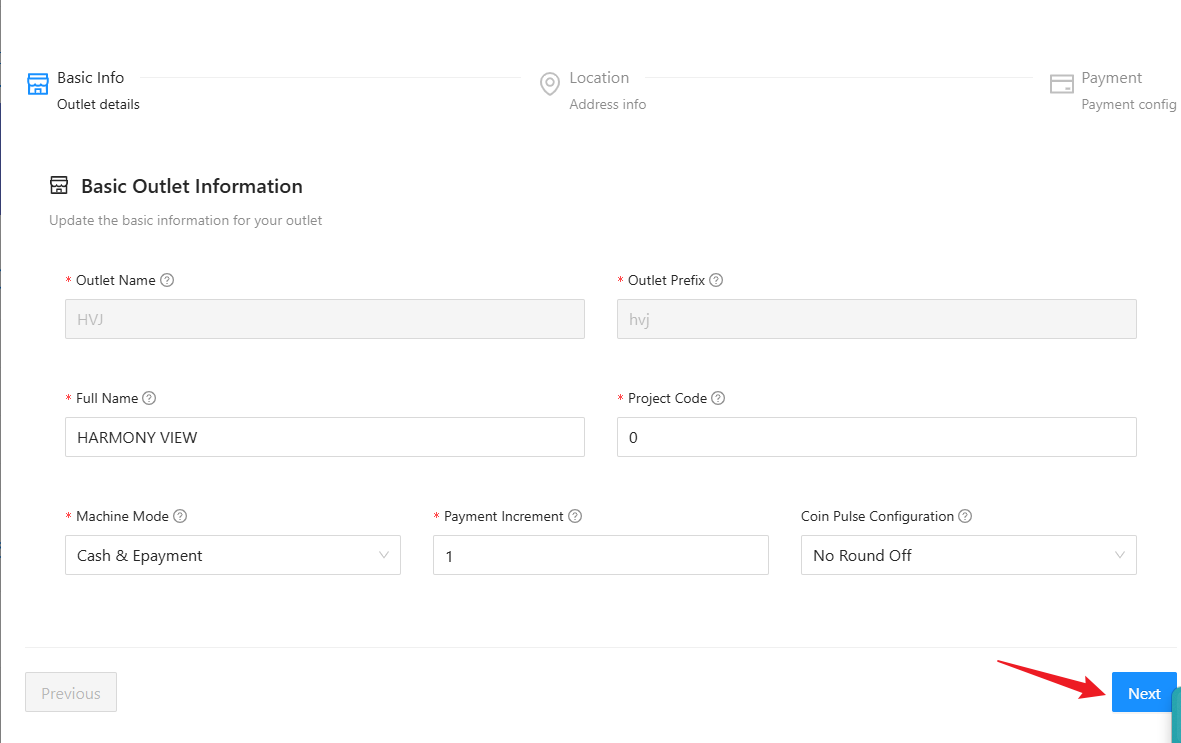1181x743 pixels.
Task: Click the Full Name input field
Action: point(325,437)
